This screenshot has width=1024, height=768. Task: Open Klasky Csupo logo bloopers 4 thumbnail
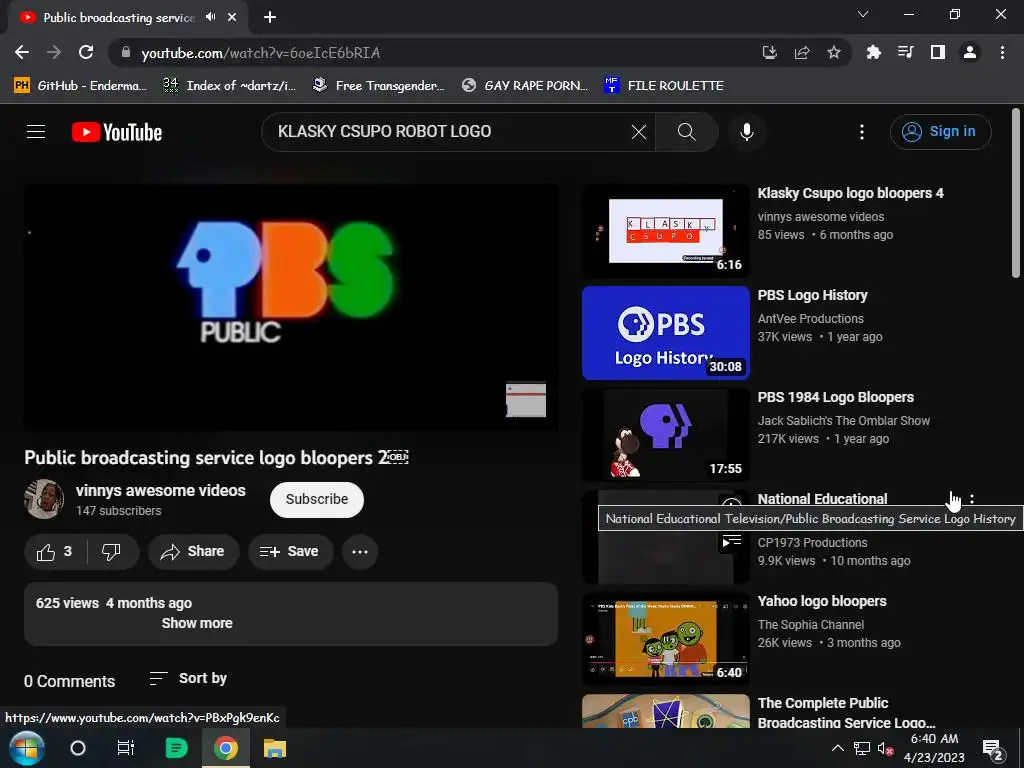tap(665, 231)
